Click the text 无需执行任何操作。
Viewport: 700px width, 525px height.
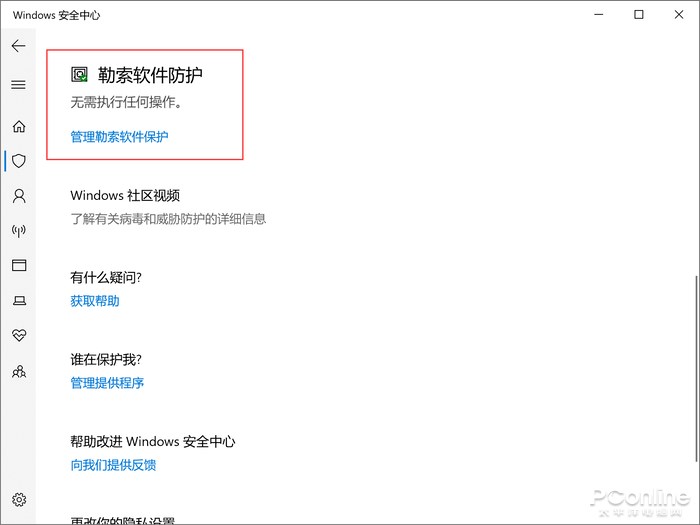point(126,102)
